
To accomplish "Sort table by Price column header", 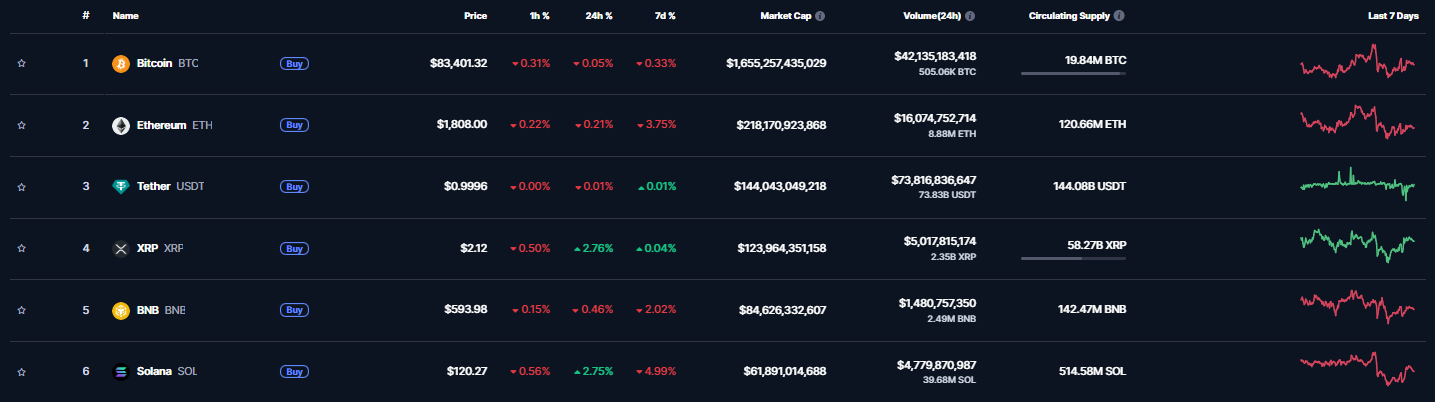I will tap(476, 16).
